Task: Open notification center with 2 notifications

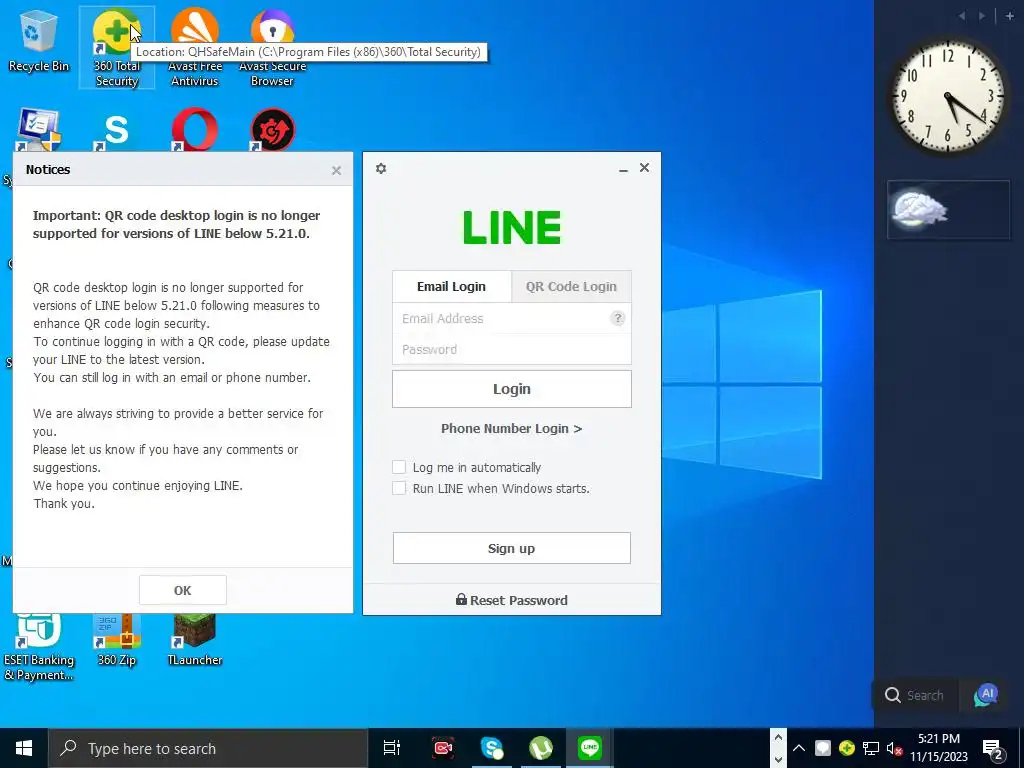Action: click(x=993, y=749)
